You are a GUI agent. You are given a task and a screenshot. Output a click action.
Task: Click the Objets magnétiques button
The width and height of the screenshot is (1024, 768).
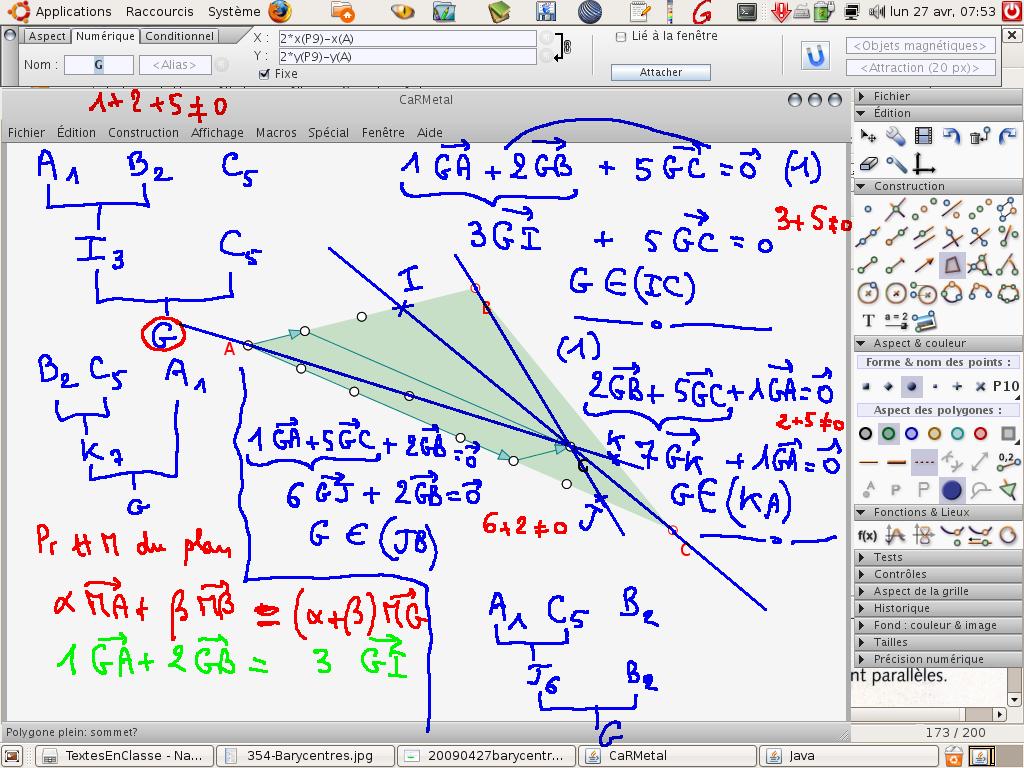pyautogui.click(x=921, y=46)
